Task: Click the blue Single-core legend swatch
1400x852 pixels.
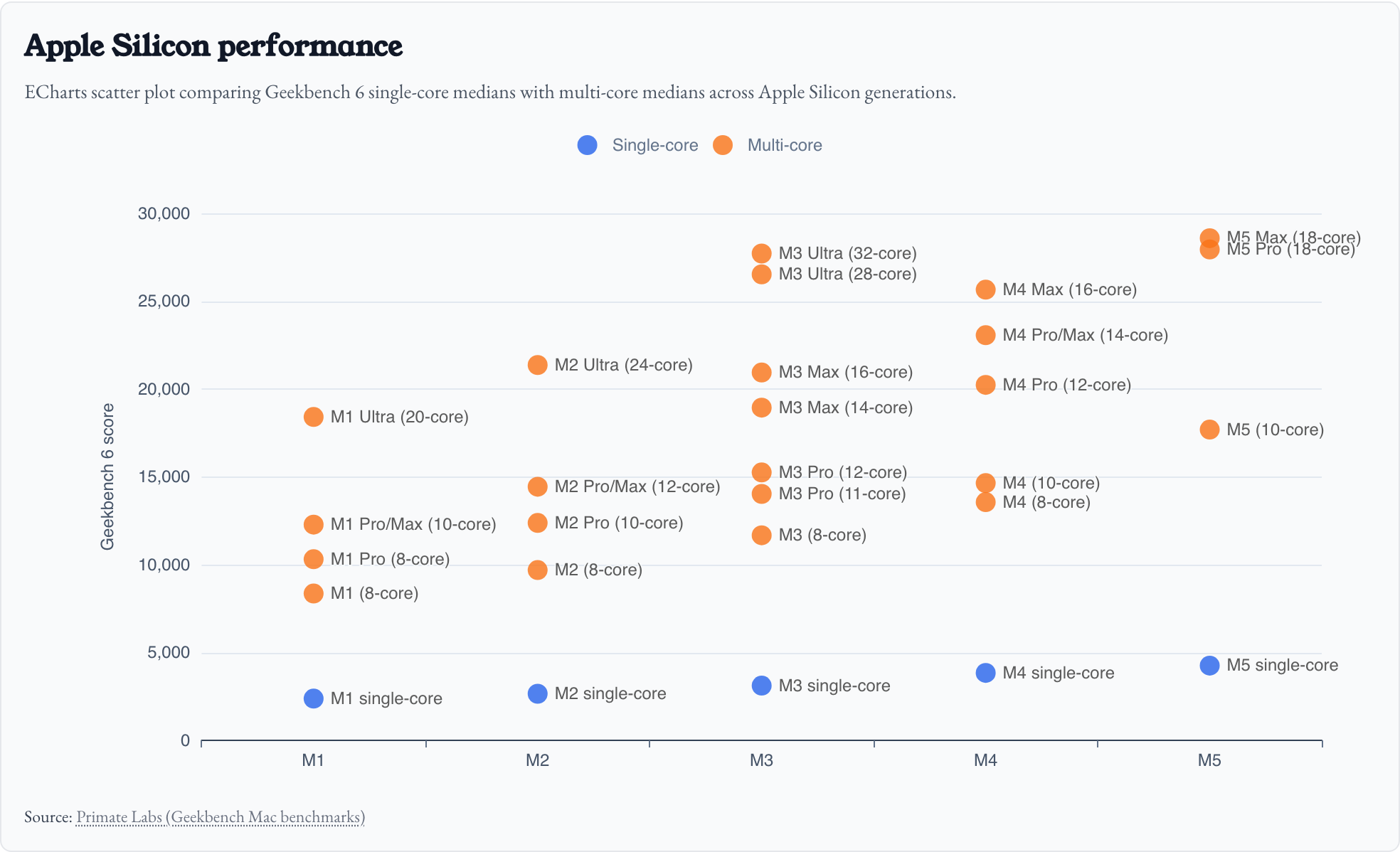Action: click(588, 145)
